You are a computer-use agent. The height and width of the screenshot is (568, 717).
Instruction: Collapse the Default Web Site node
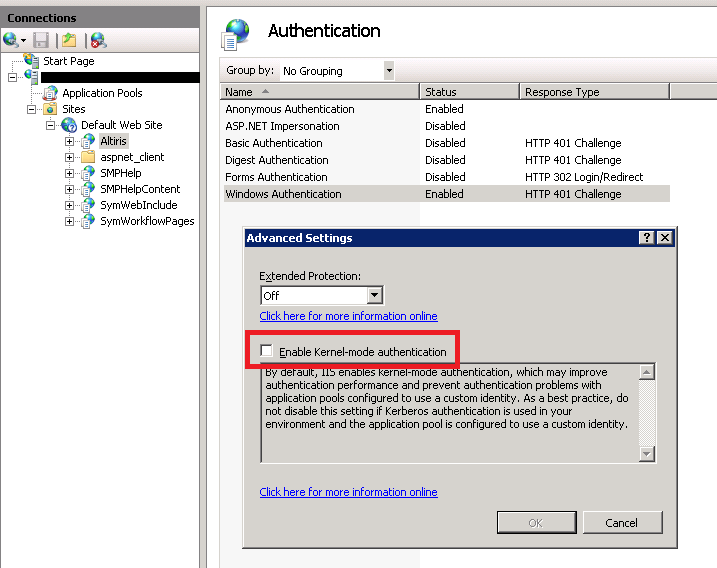click(50, 125)
